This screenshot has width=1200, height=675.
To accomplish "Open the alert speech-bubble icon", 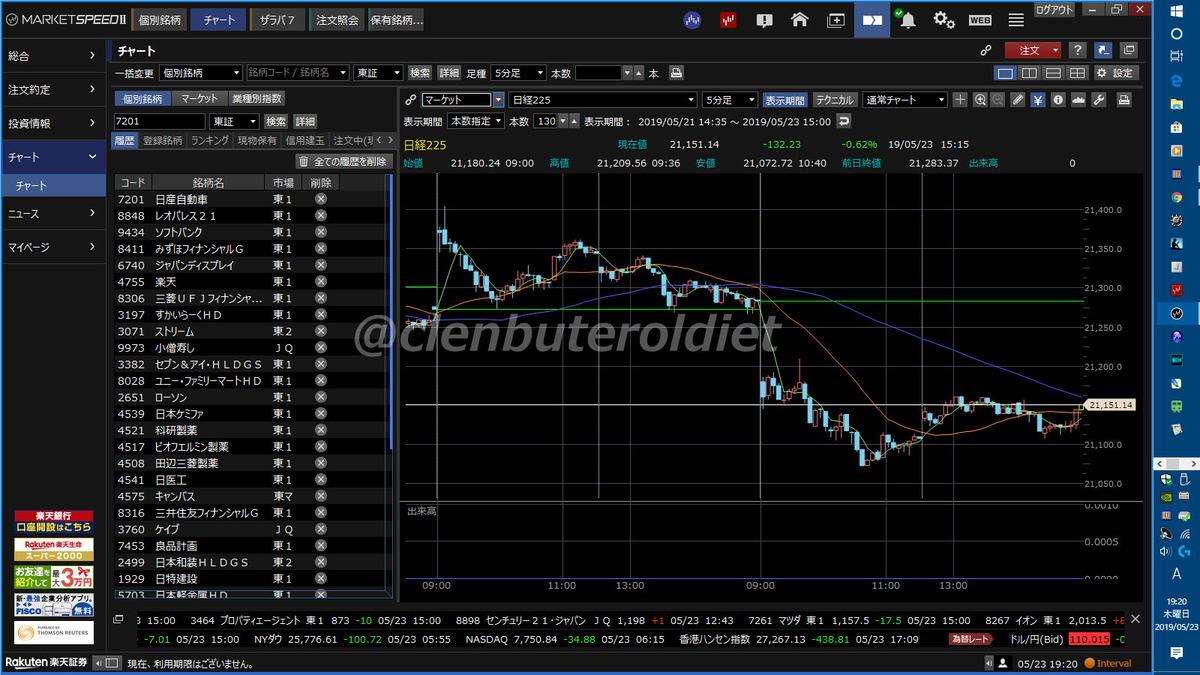I will [764, 19].
